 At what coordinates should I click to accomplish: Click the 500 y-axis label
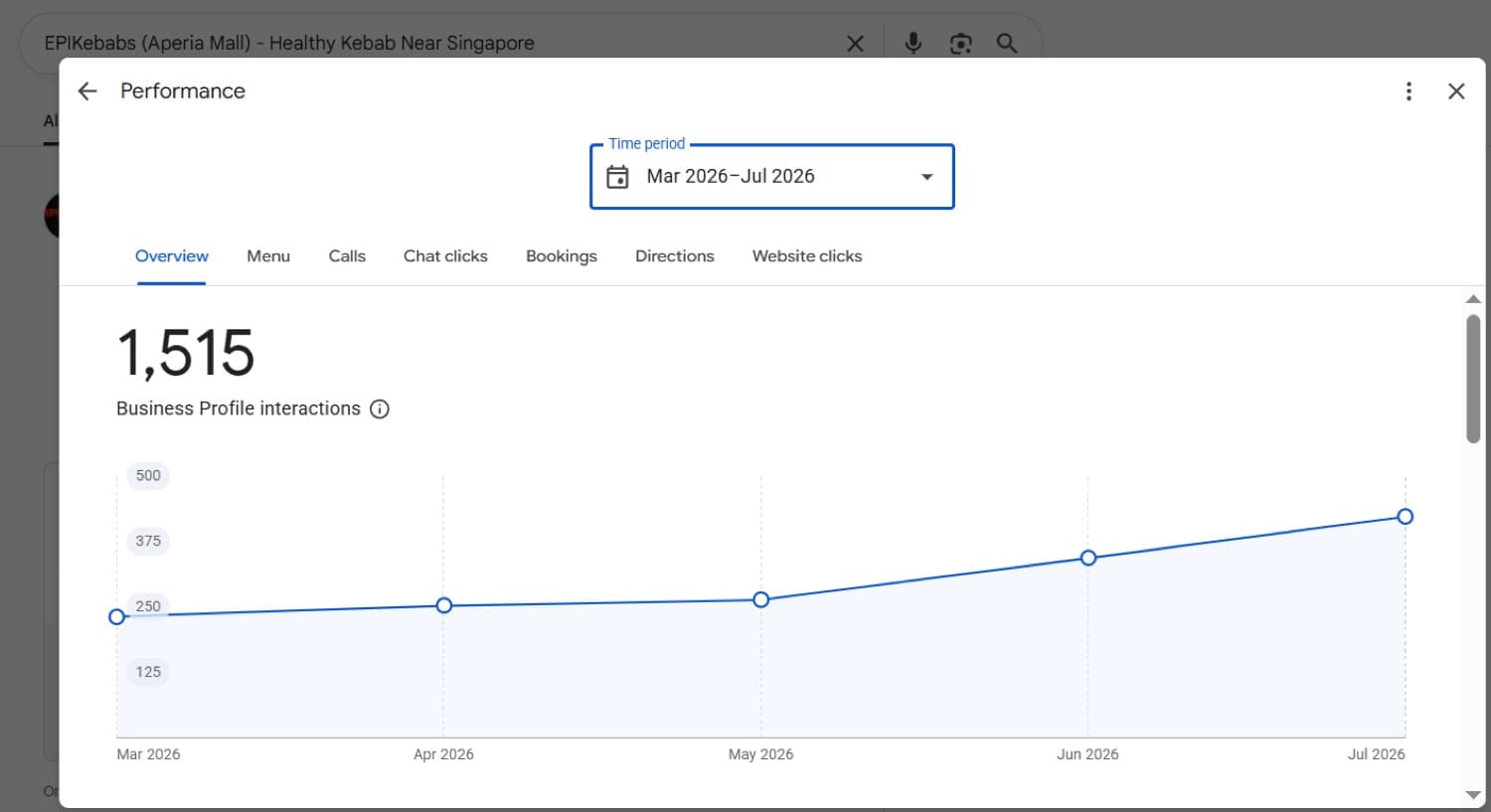148,475
